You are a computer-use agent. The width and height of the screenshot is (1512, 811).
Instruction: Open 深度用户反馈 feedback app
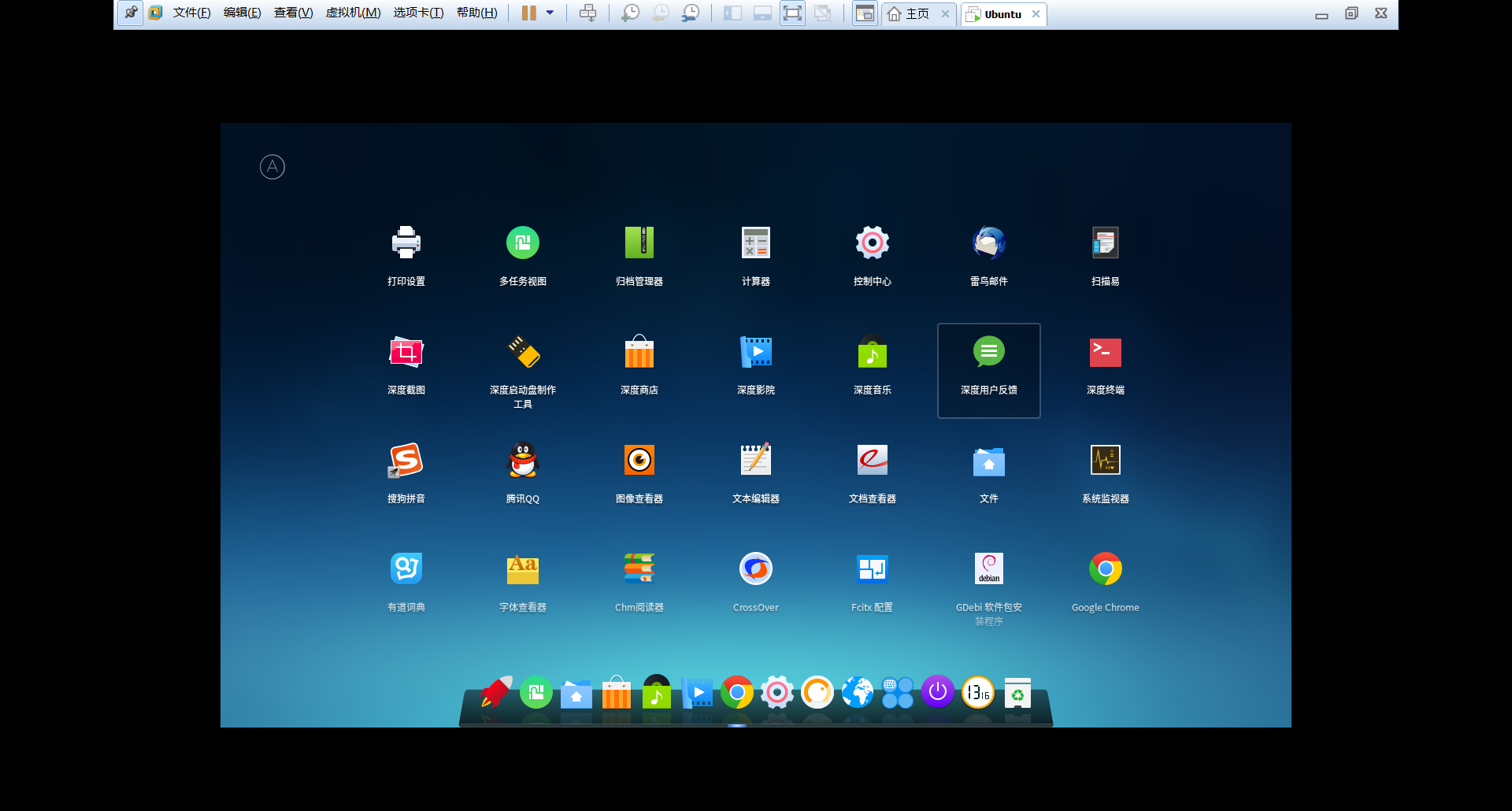pyautogui.click(x=989, y=370)
